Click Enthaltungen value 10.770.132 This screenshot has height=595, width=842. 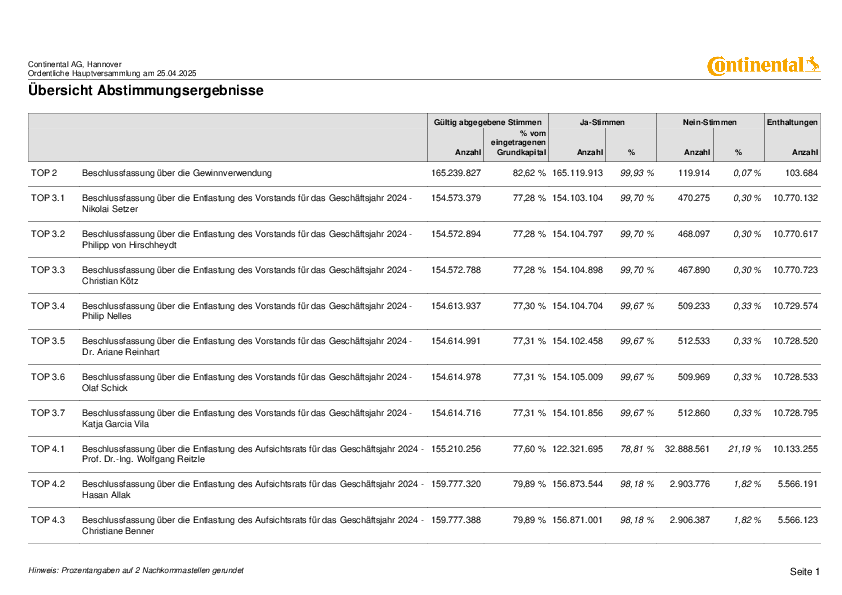point(796,198)
